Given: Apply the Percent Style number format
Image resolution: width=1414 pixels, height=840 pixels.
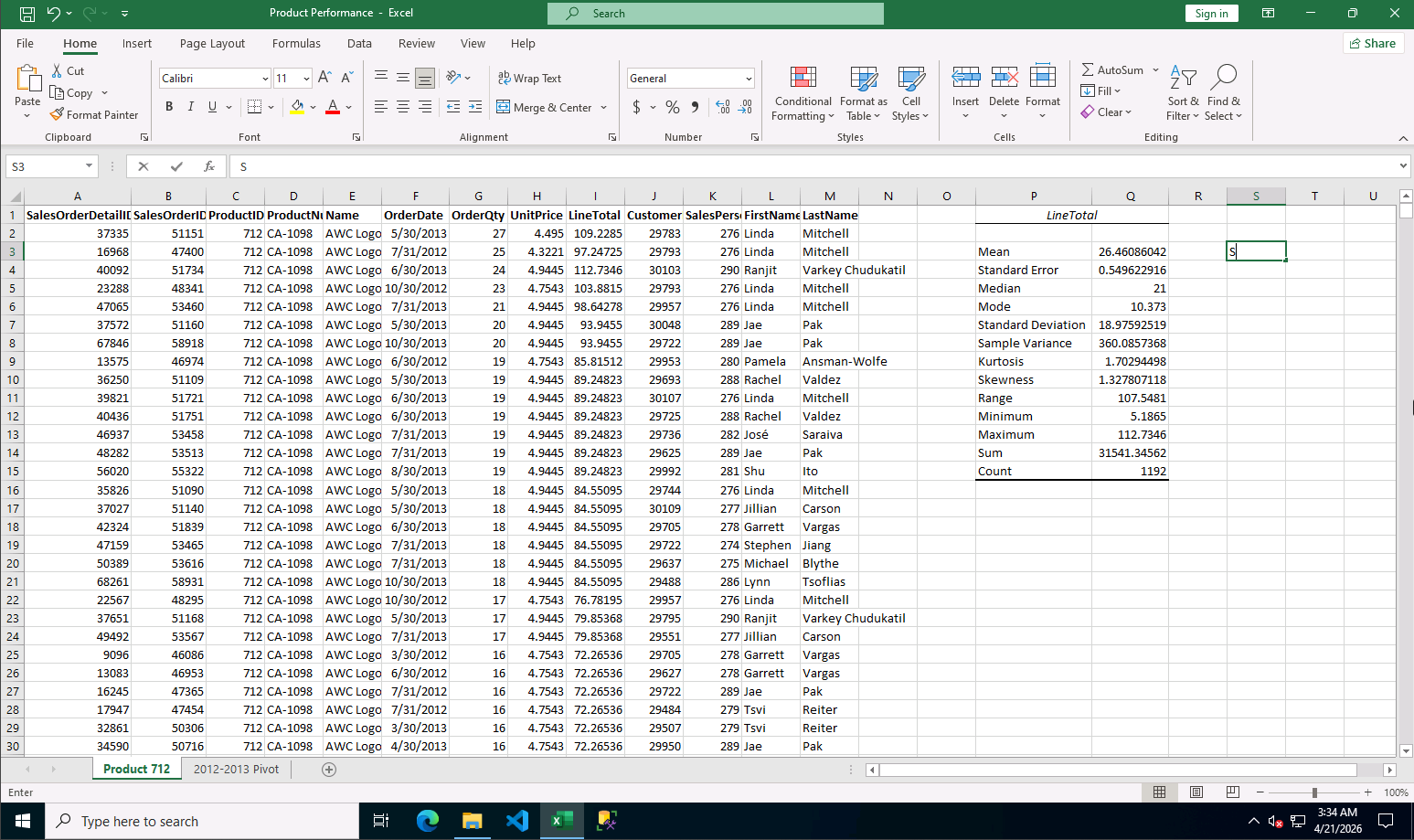Looking at the screenshot, I should coord(672,107).
